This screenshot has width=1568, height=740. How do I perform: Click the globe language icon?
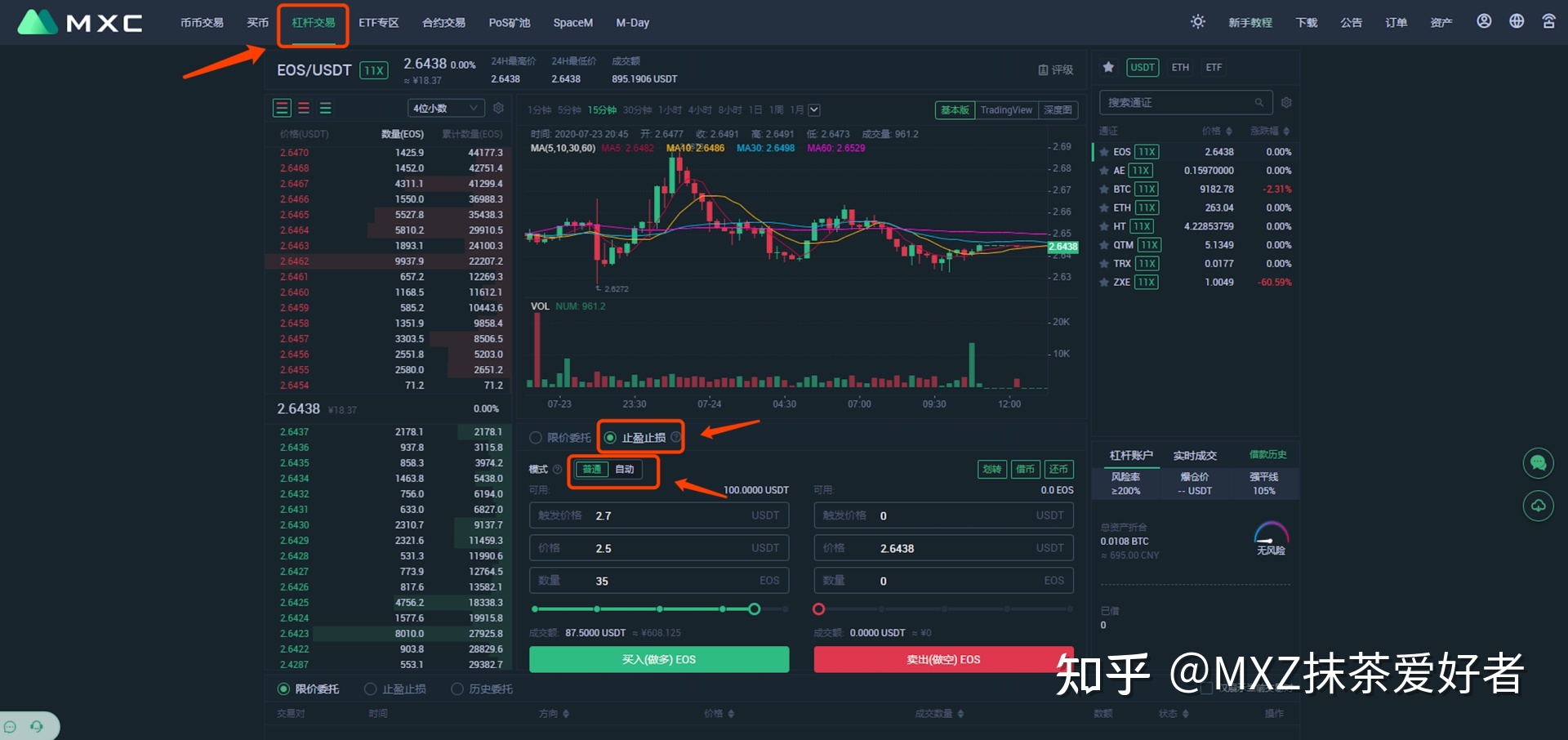coord(1517,22)
